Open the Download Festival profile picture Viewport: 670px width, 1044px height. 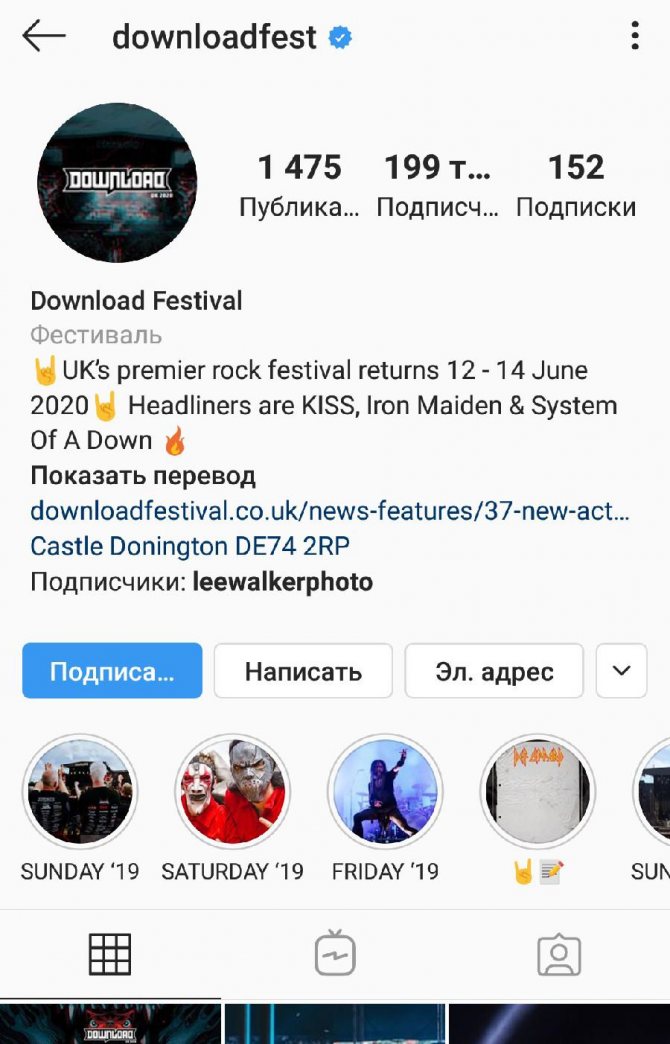pos(117,182)
